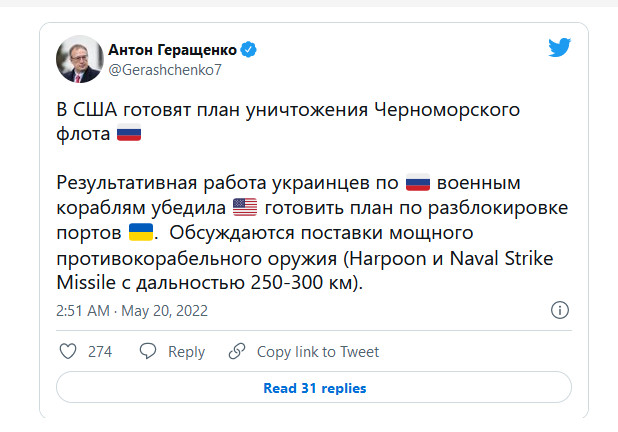Click the Twitter bird logo

(559, 48)
